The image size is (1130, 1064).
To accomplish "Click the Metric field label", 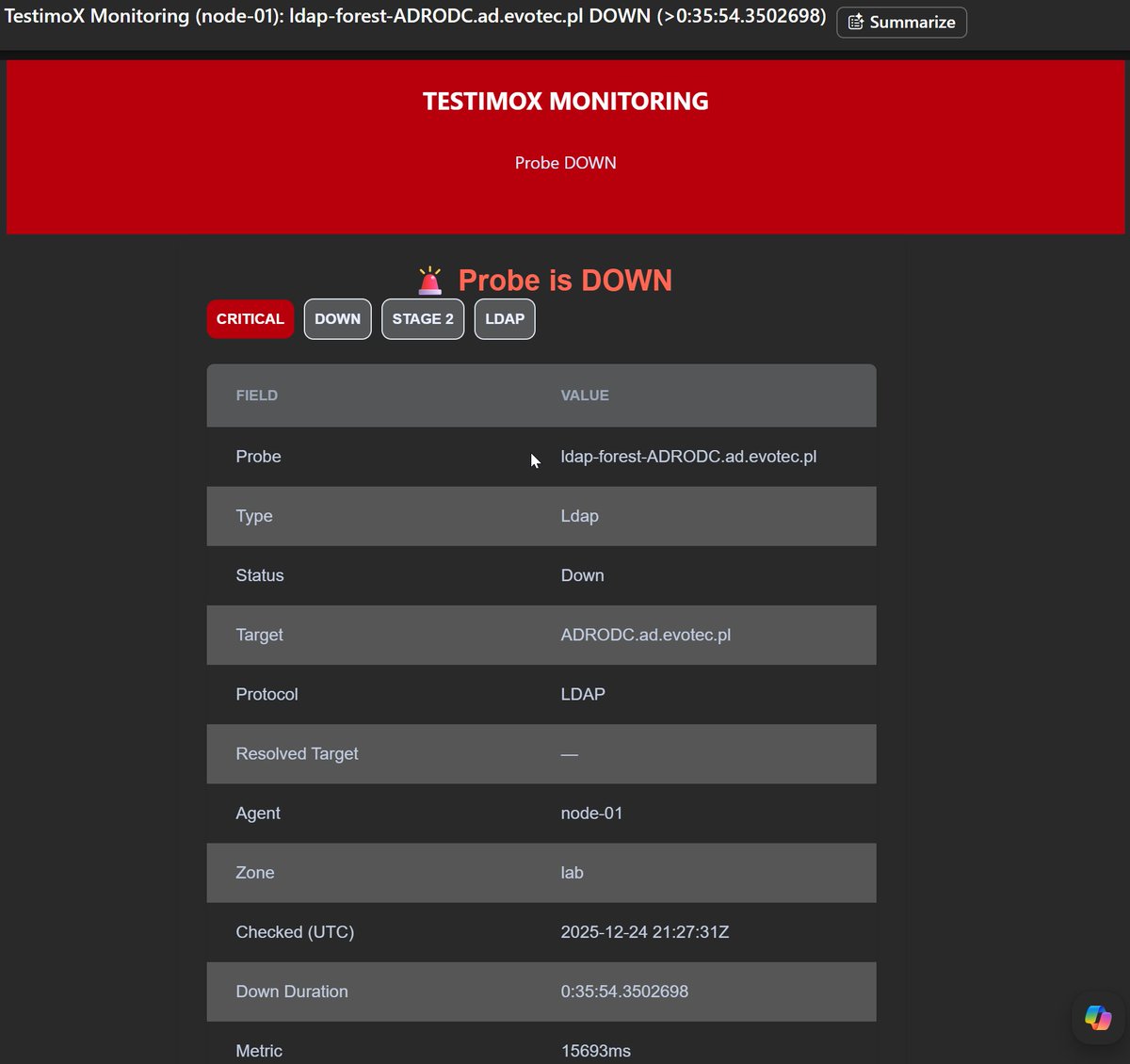I will 259,1051.
